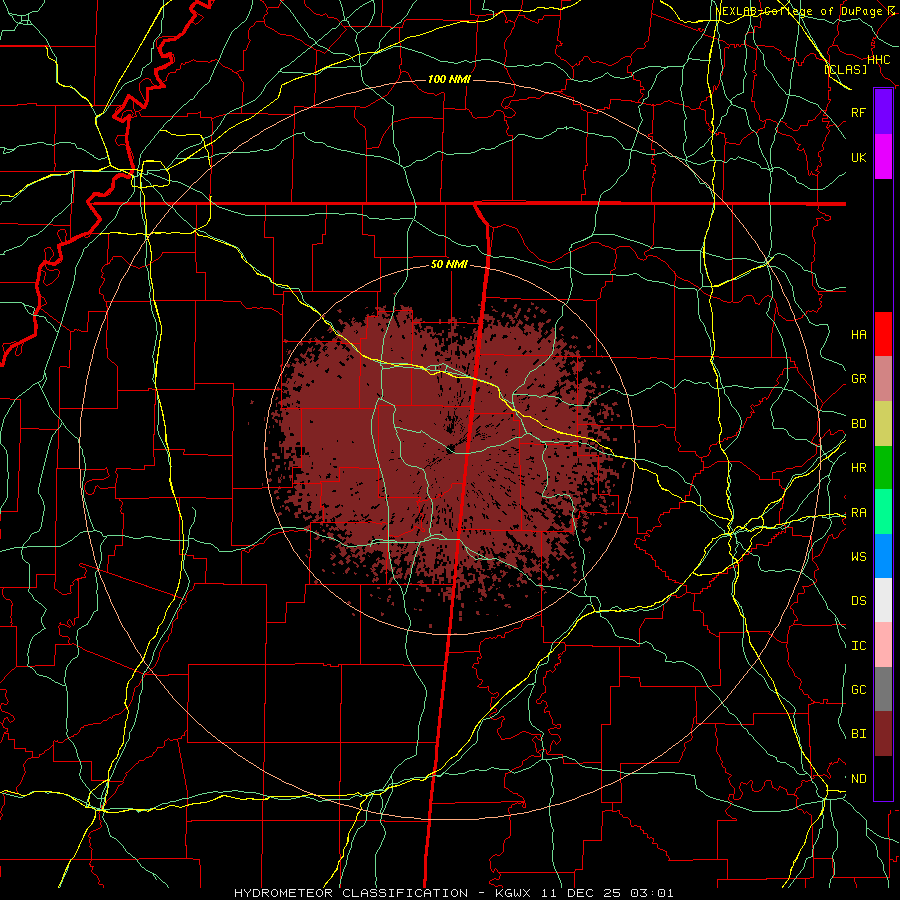The image size is (900, 900).
Task: Click the 03:01 timestamp
Action: tap(654, 893)
